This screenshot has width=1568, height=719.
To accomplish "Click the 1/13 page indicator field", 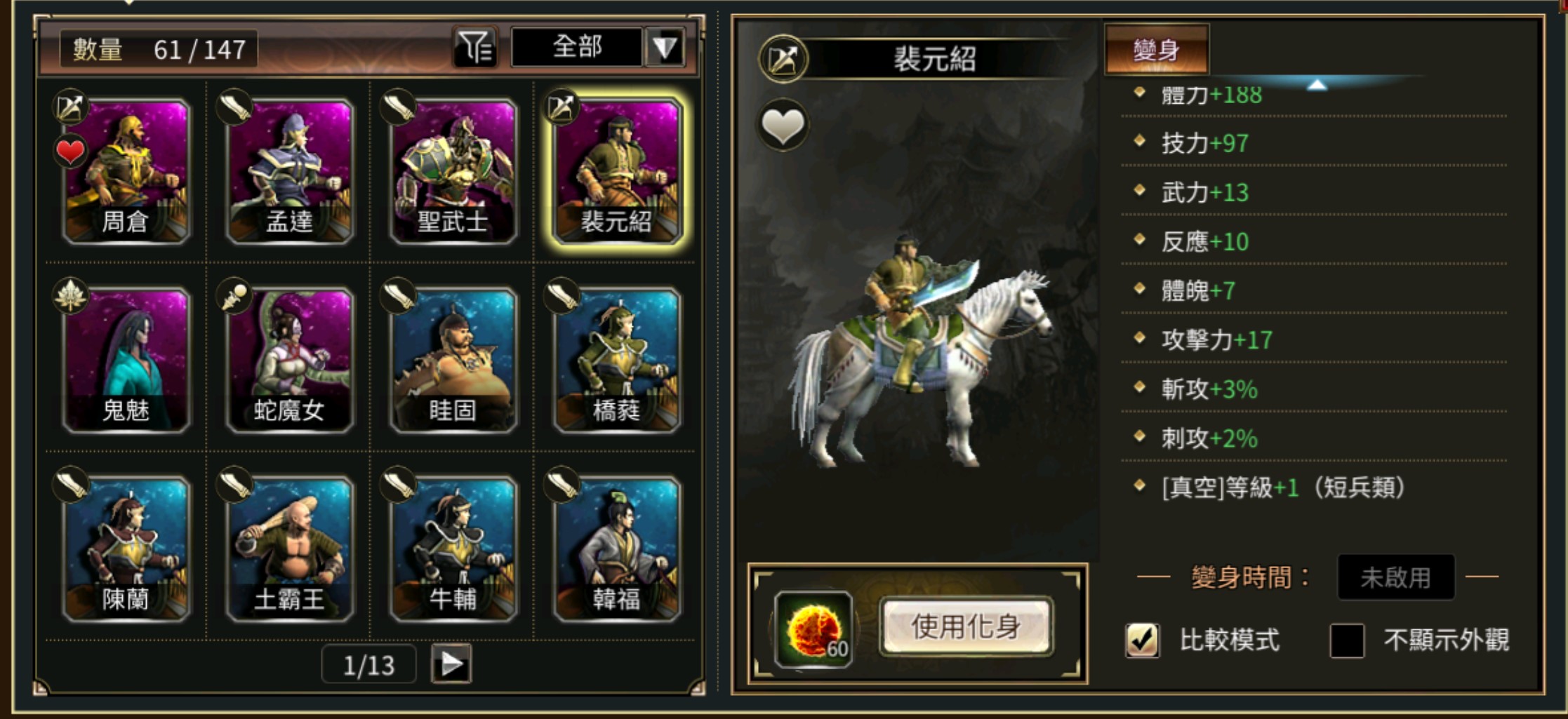I will (368, 665).
